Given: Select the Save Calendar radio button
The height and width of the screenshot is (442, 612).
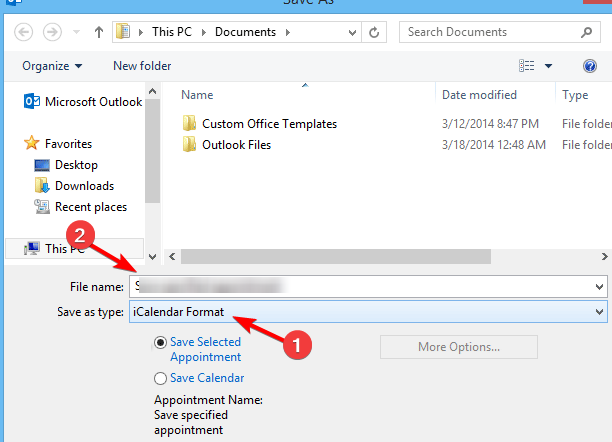Looking at the screenshot, I should 160,379.
